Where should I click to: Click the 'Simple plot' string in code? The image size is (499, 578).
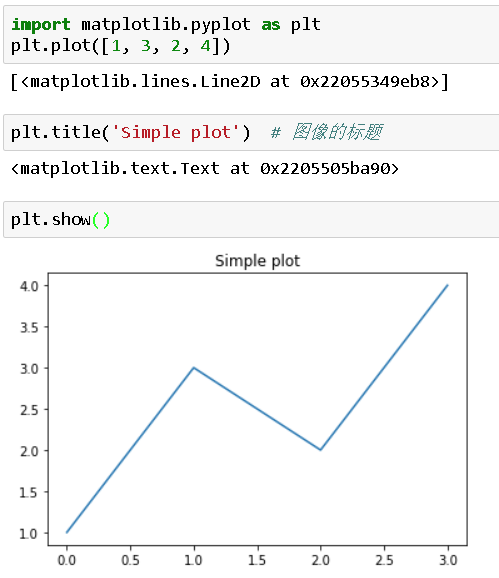pyautogui.click(x=176, y=132)
